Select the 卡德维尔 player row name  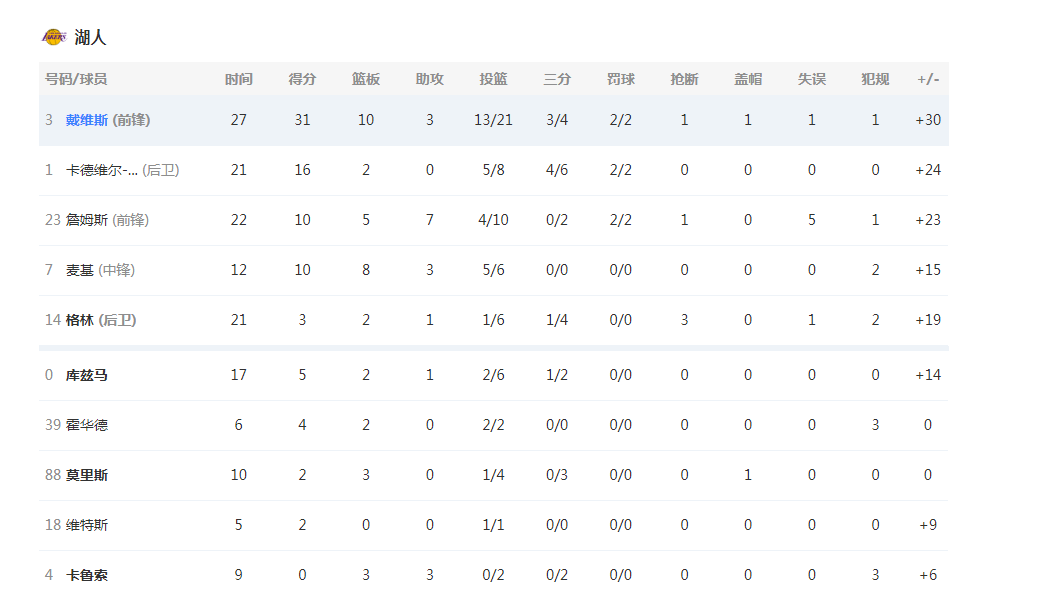[102, 170]
